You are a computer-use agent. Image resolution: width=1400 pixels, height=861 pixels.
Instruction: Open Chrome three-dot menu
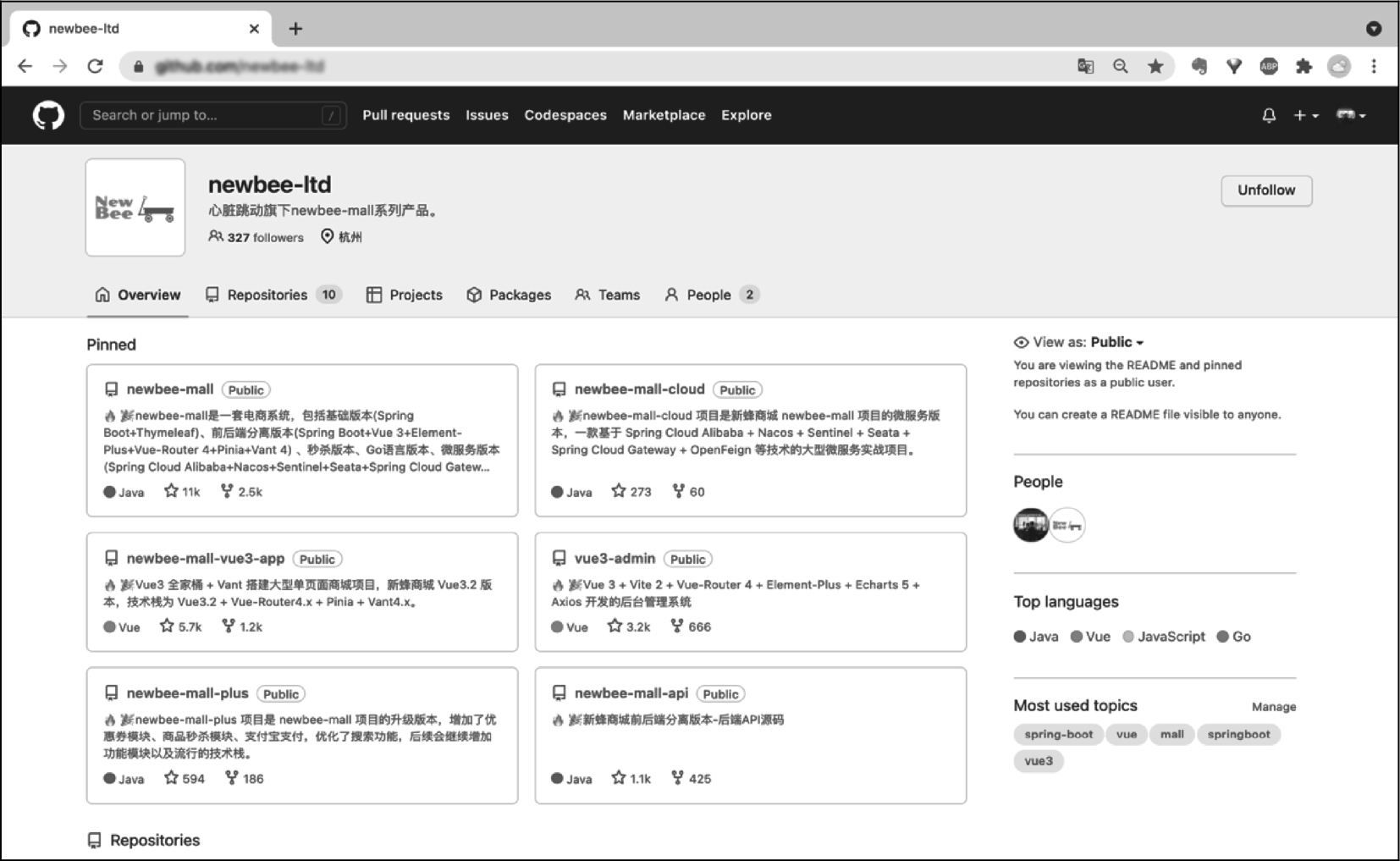coord(1374,66)
